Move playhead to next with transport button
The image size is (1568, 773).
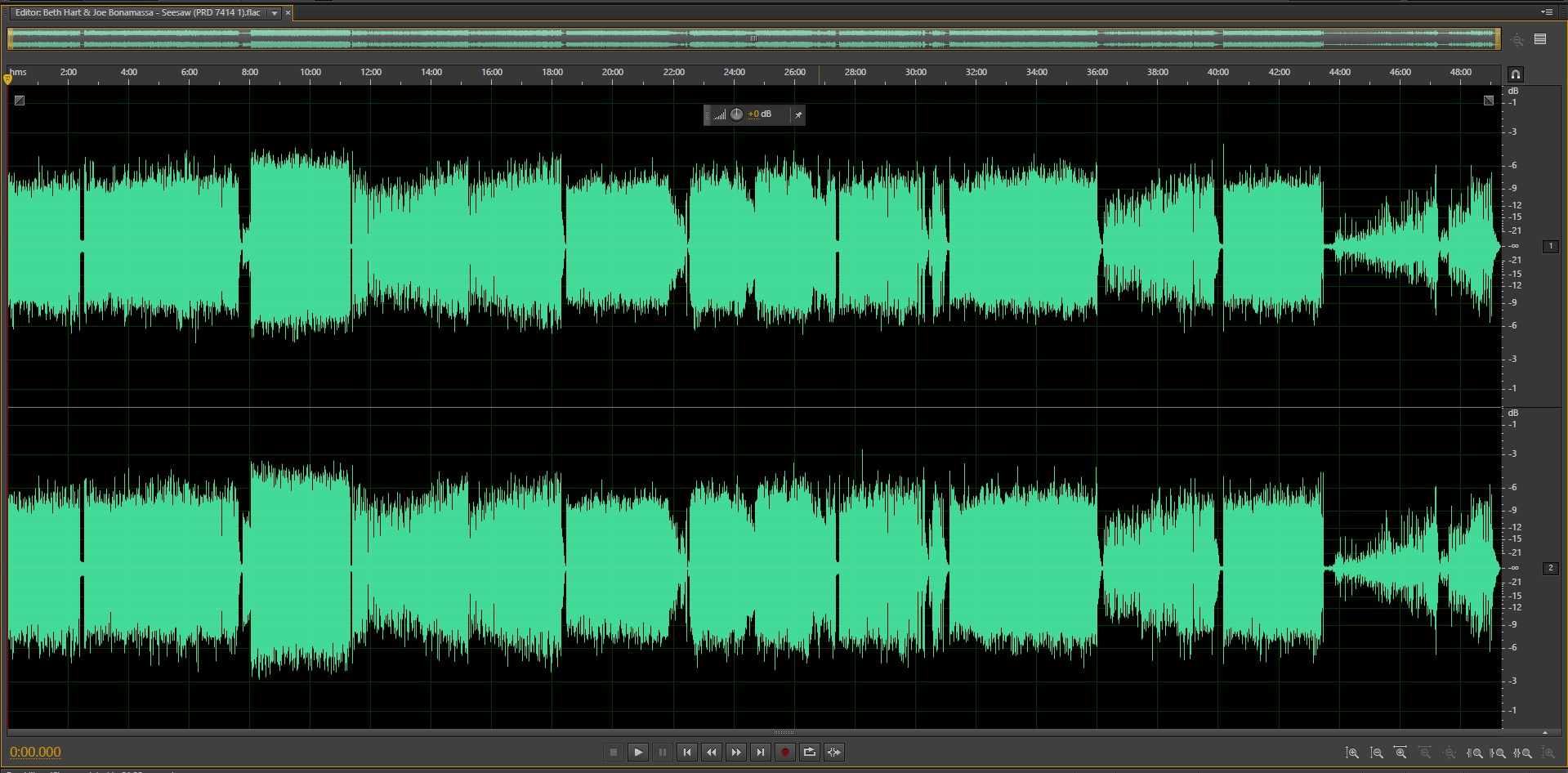[x=761, y=752]
